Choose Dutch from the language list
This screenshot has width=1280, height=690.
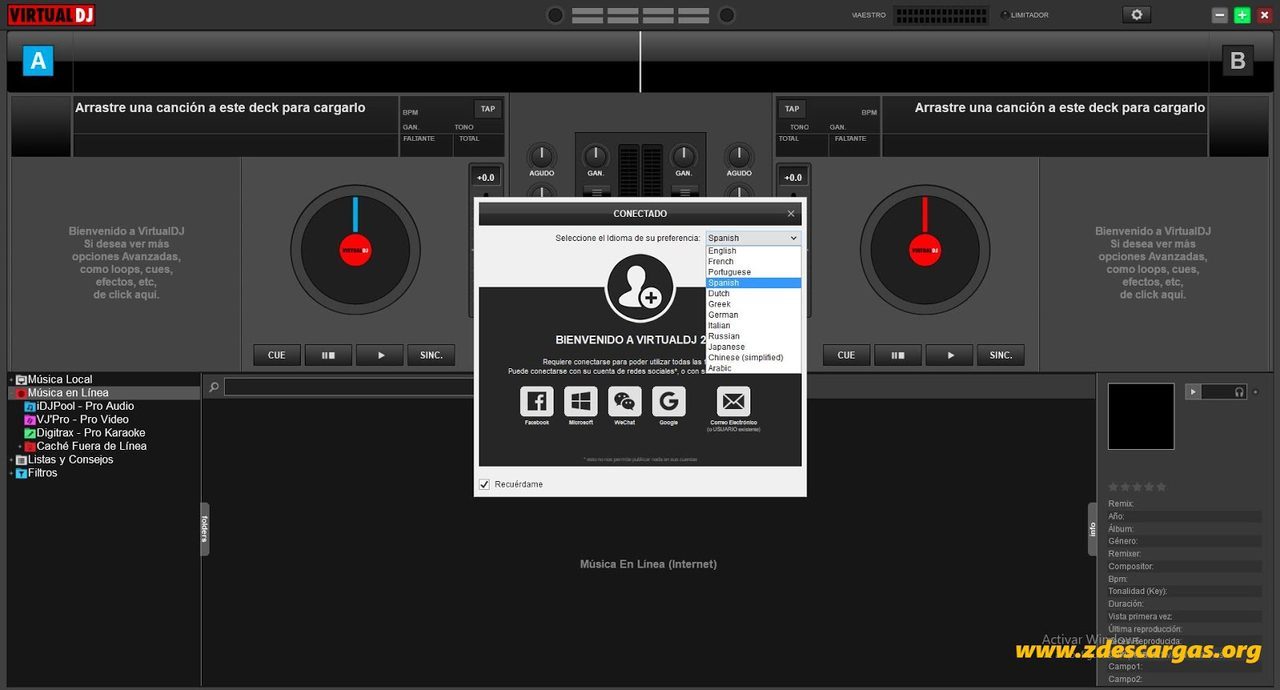pos(753,293)
